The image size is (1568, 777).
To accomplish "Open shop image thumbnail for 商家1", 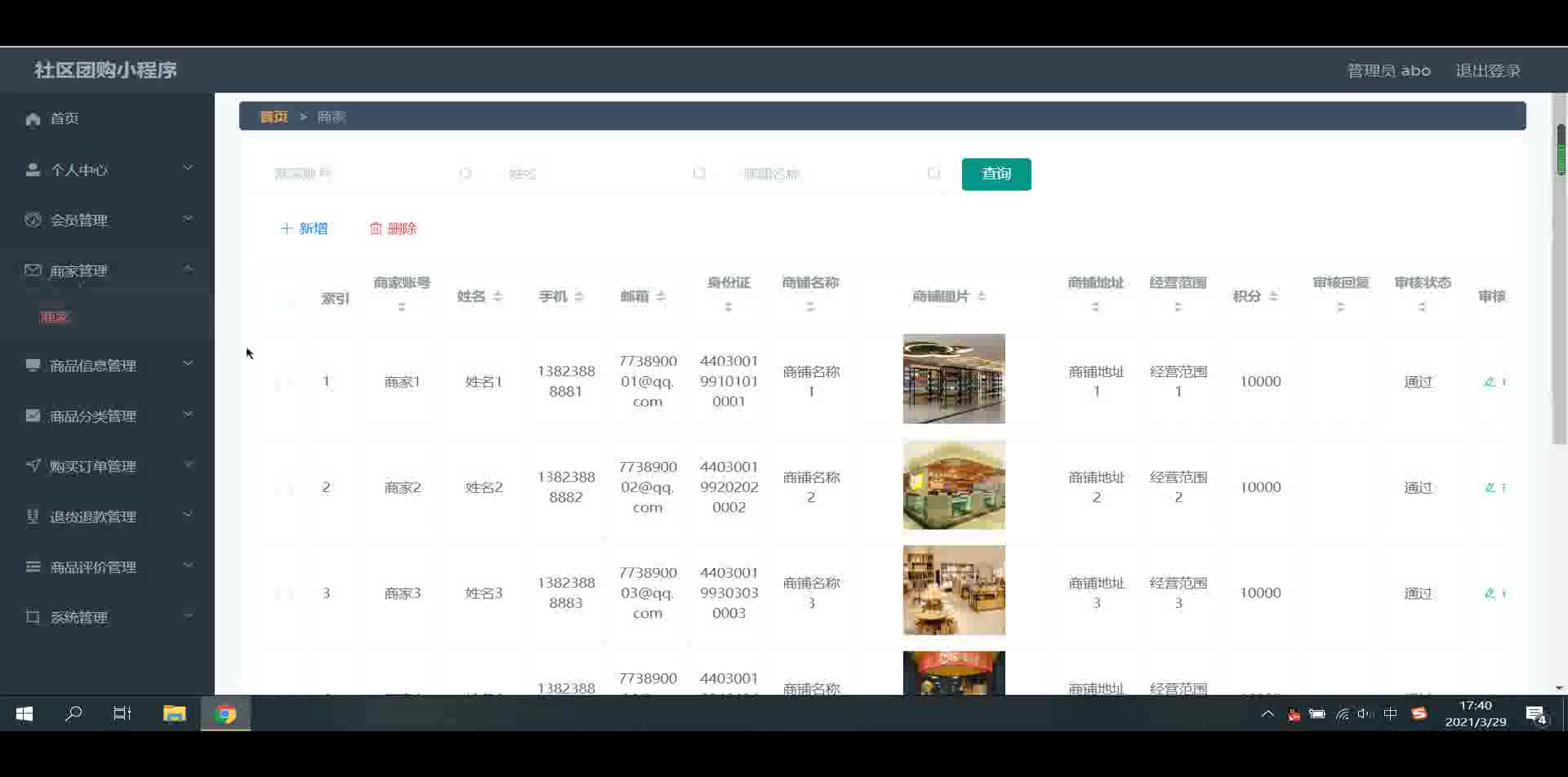I will coord(954,379).
